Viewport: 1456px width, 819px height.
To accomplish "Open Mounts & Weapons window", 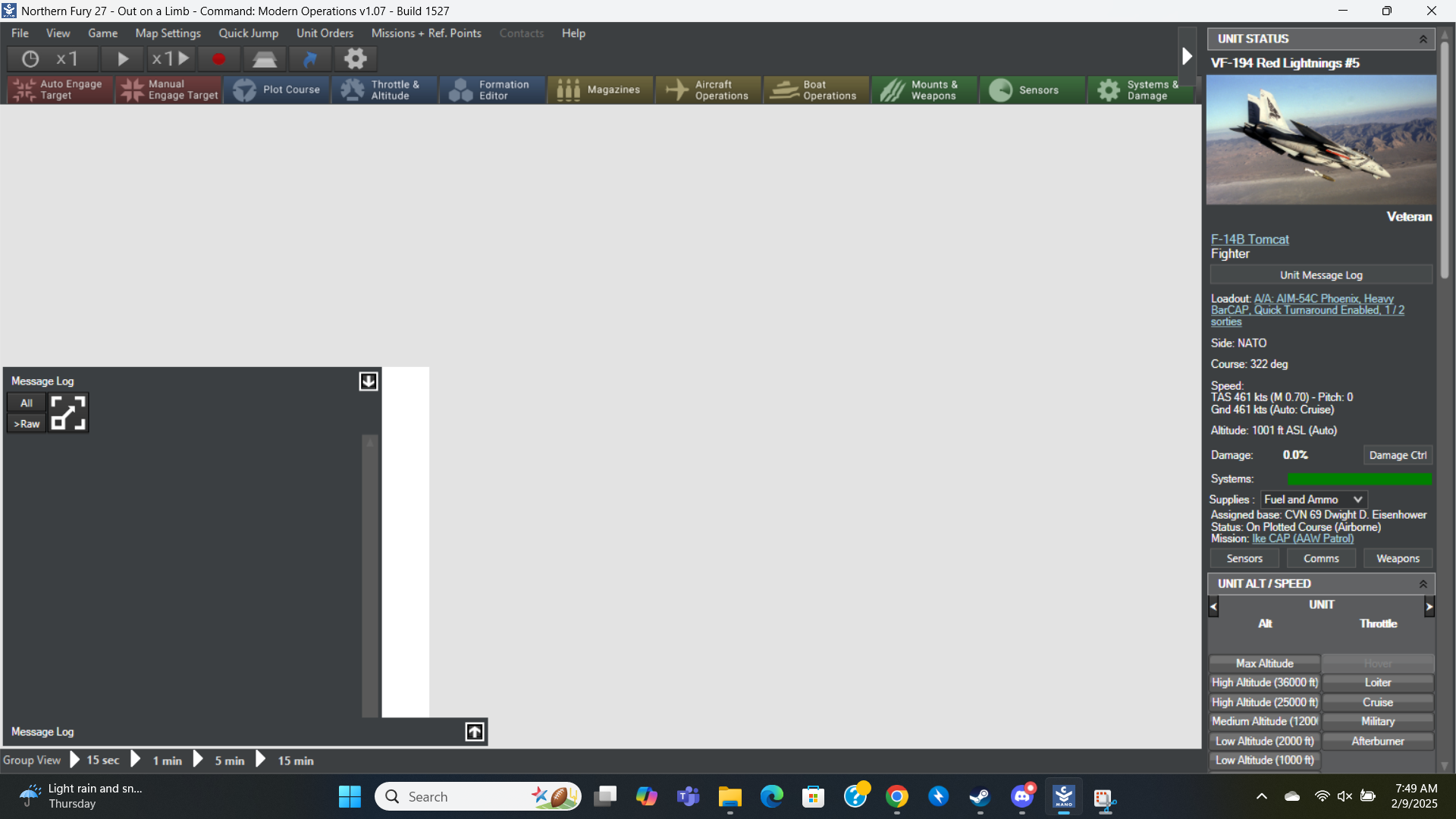I will pyautogui.click(x=924, y=89).
